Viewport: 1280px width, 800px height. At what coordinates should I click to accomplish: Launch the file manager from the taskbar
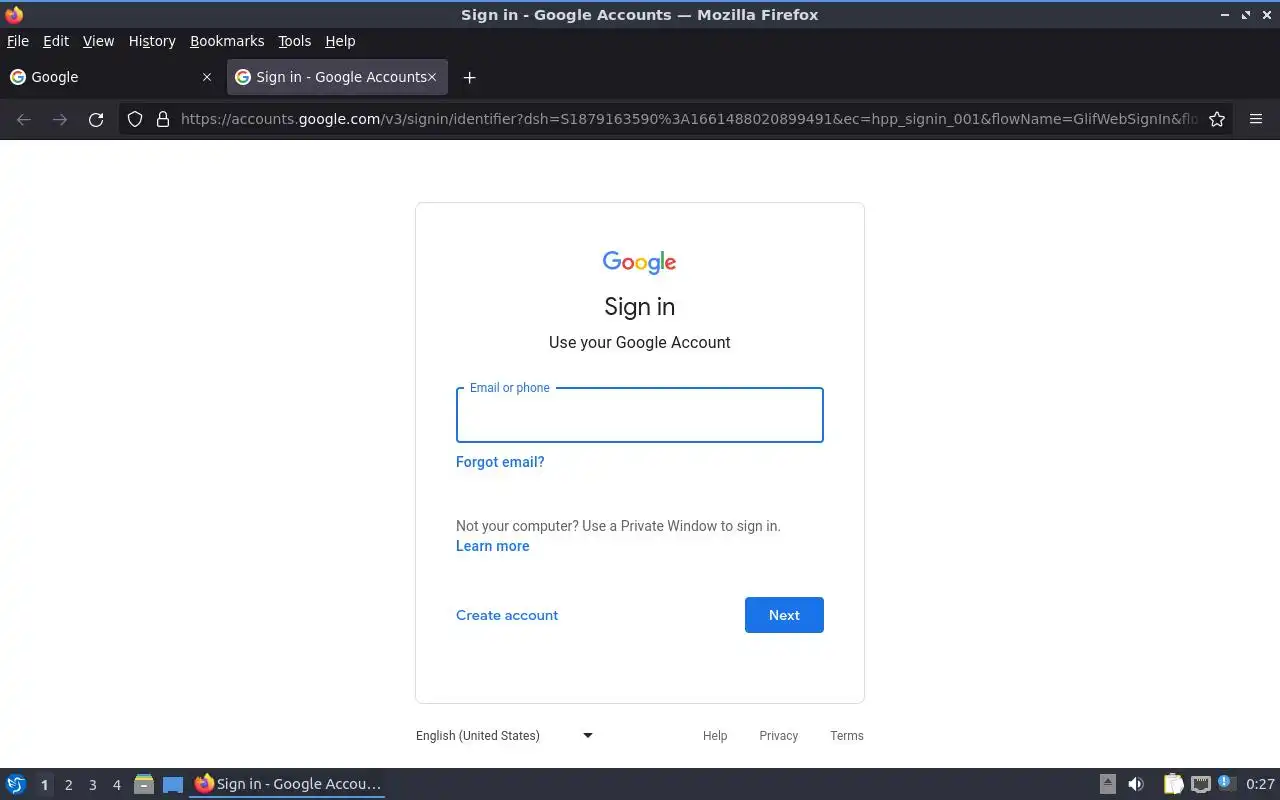tap(143, 784)
